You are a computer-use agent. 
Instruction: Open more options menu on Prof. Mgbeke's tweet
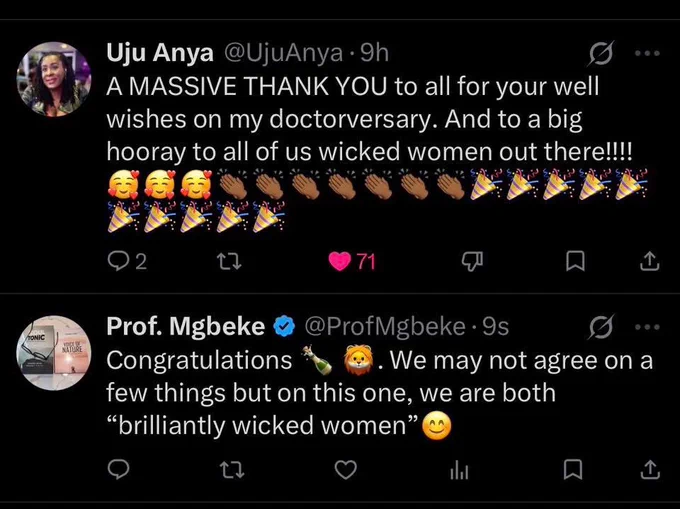[647, 327]
